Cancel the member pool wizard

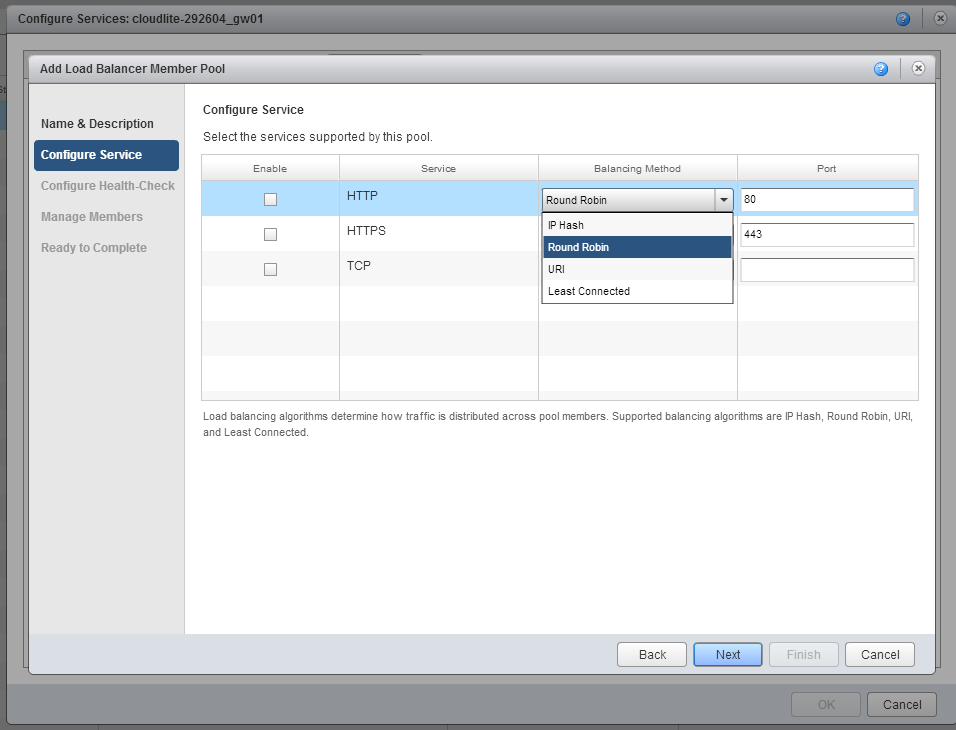pos(879,654)
